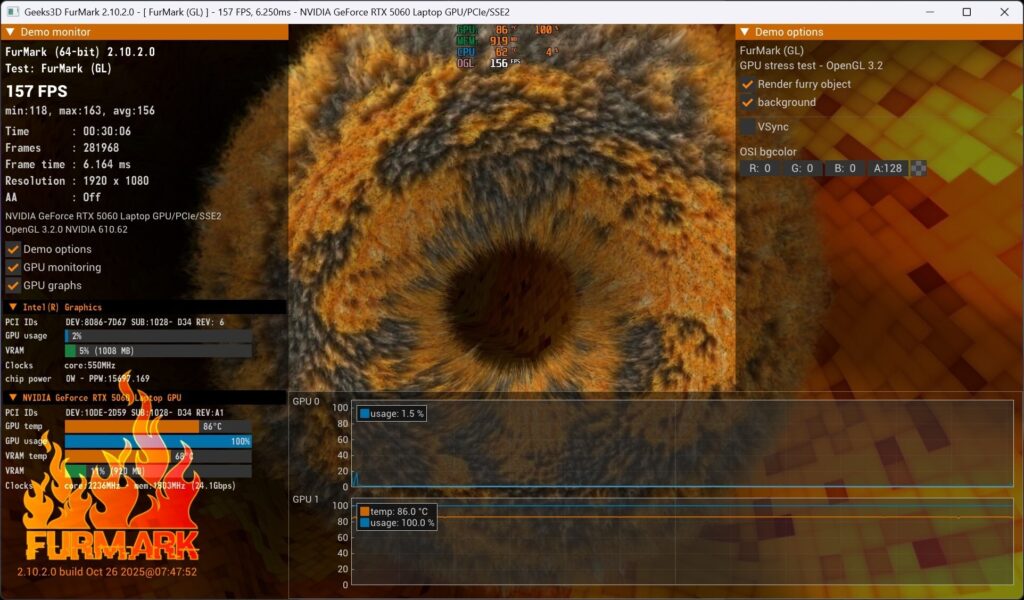Viewport: 1024px width, 600px height.
Task: Click overlay MEM 919 reading
Action: [499, 41]
